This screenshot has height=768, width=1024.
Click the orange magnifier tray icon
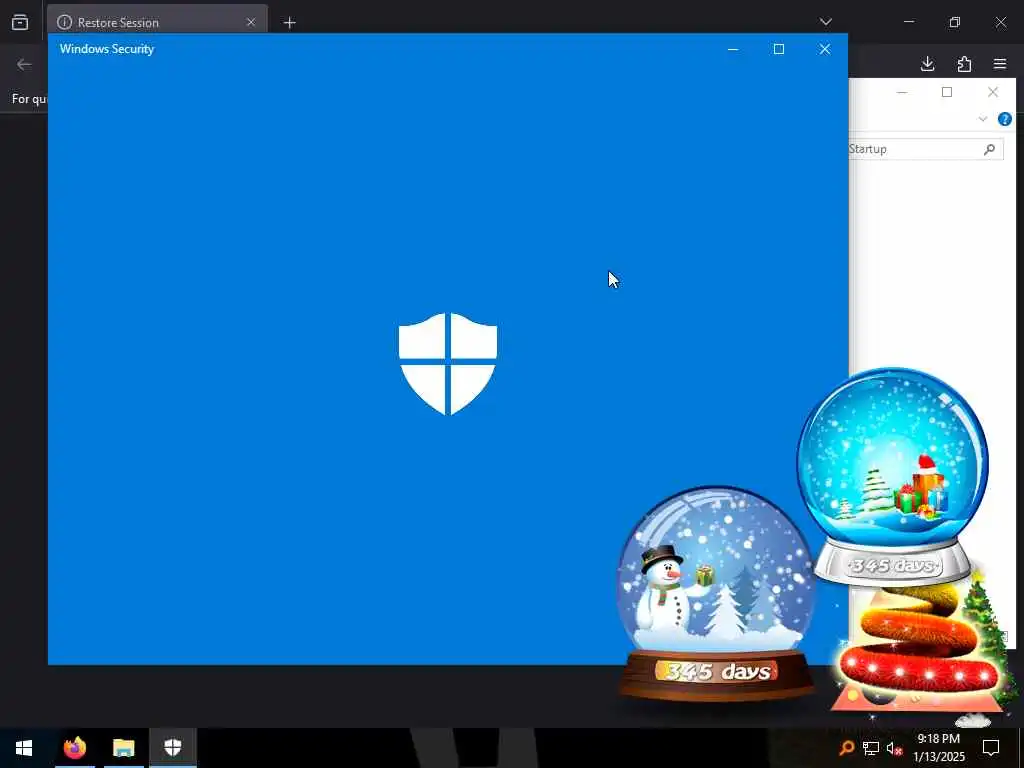click(846, 748)
